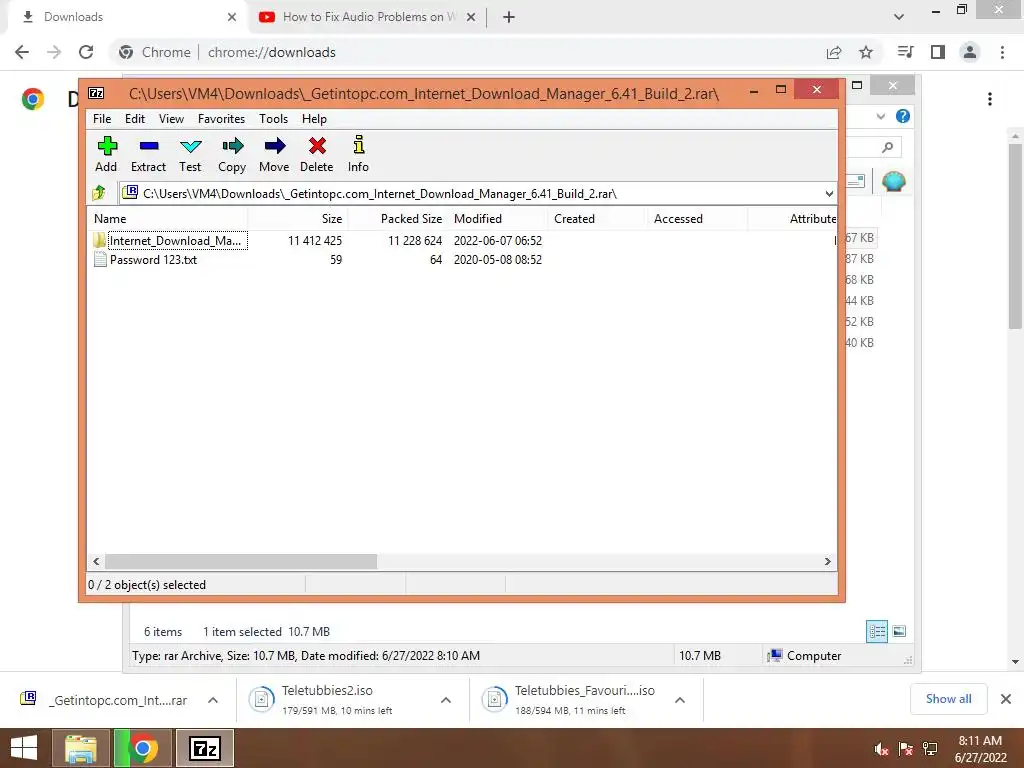Click the Chrome taskbar icon
Viewport: 1024px width, 768px height.
click(x=143, y=748)
